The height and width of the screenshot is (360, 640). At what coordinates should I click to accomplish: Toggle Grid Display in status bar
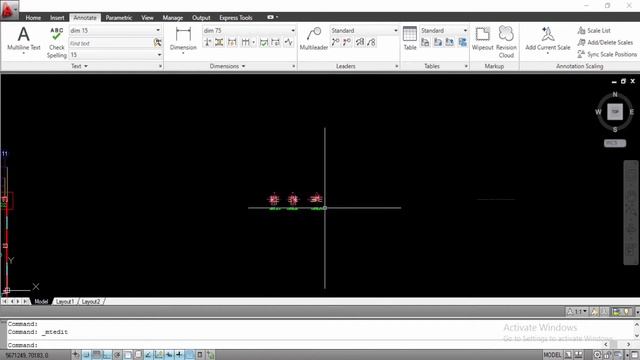[96, 355]
